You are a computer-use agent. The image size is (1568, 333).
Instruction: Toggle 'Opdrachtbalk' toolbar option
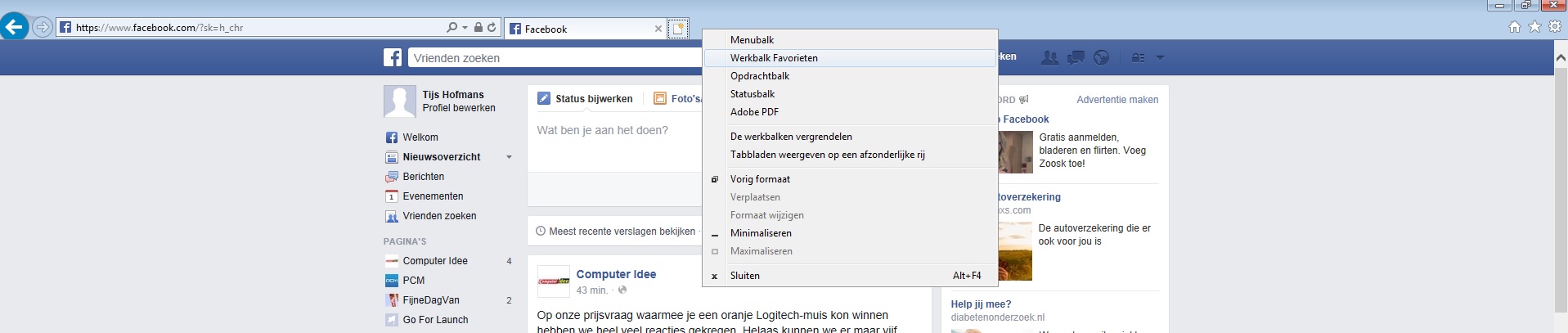point(850,76)
